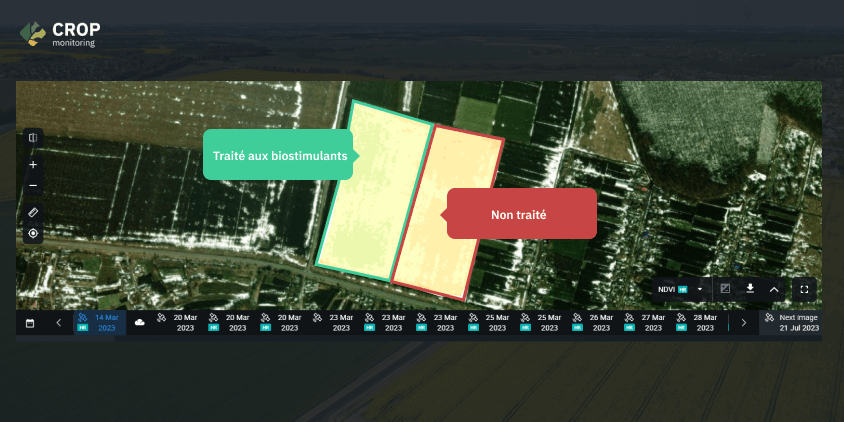Select the 14 Mar 2023 image
The width and height of the screenshot is (844, 422).
pyautogui.click(x=100, y=323)
